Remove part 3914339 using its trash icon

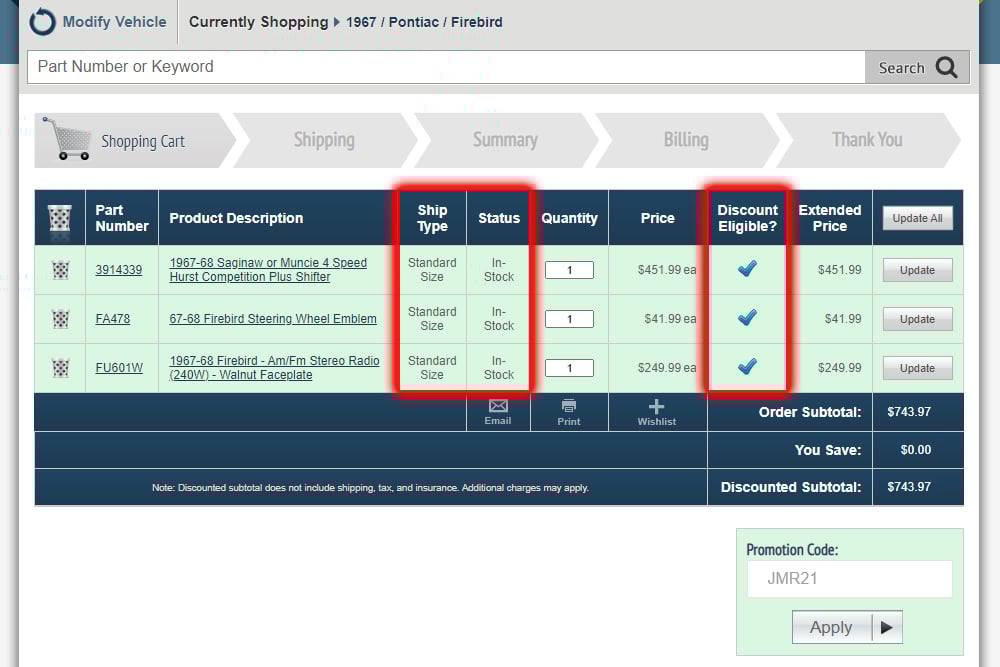pos(61,270)
